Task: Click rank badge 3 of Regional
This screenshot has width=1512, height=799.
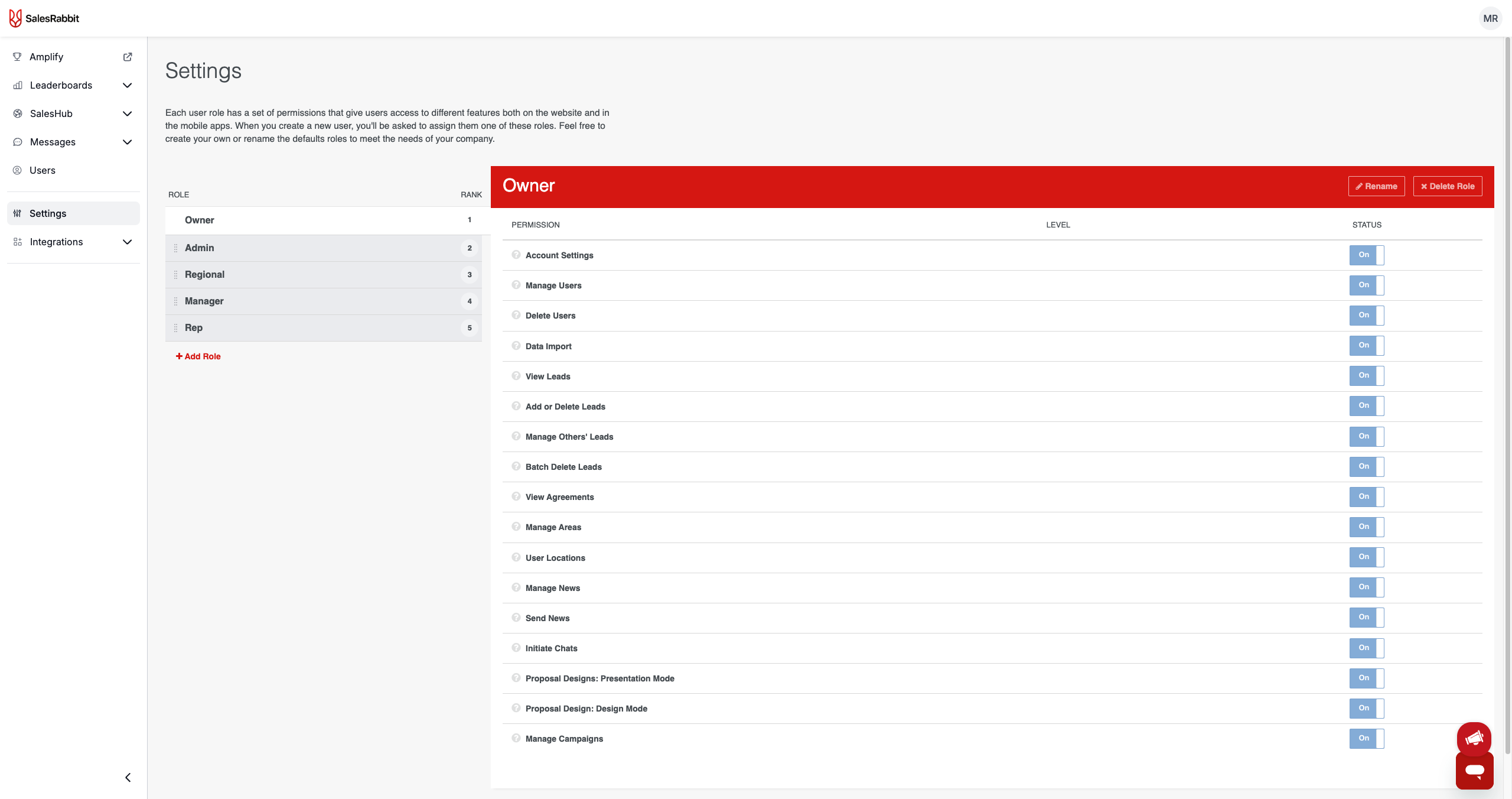Action: point(470,275)
